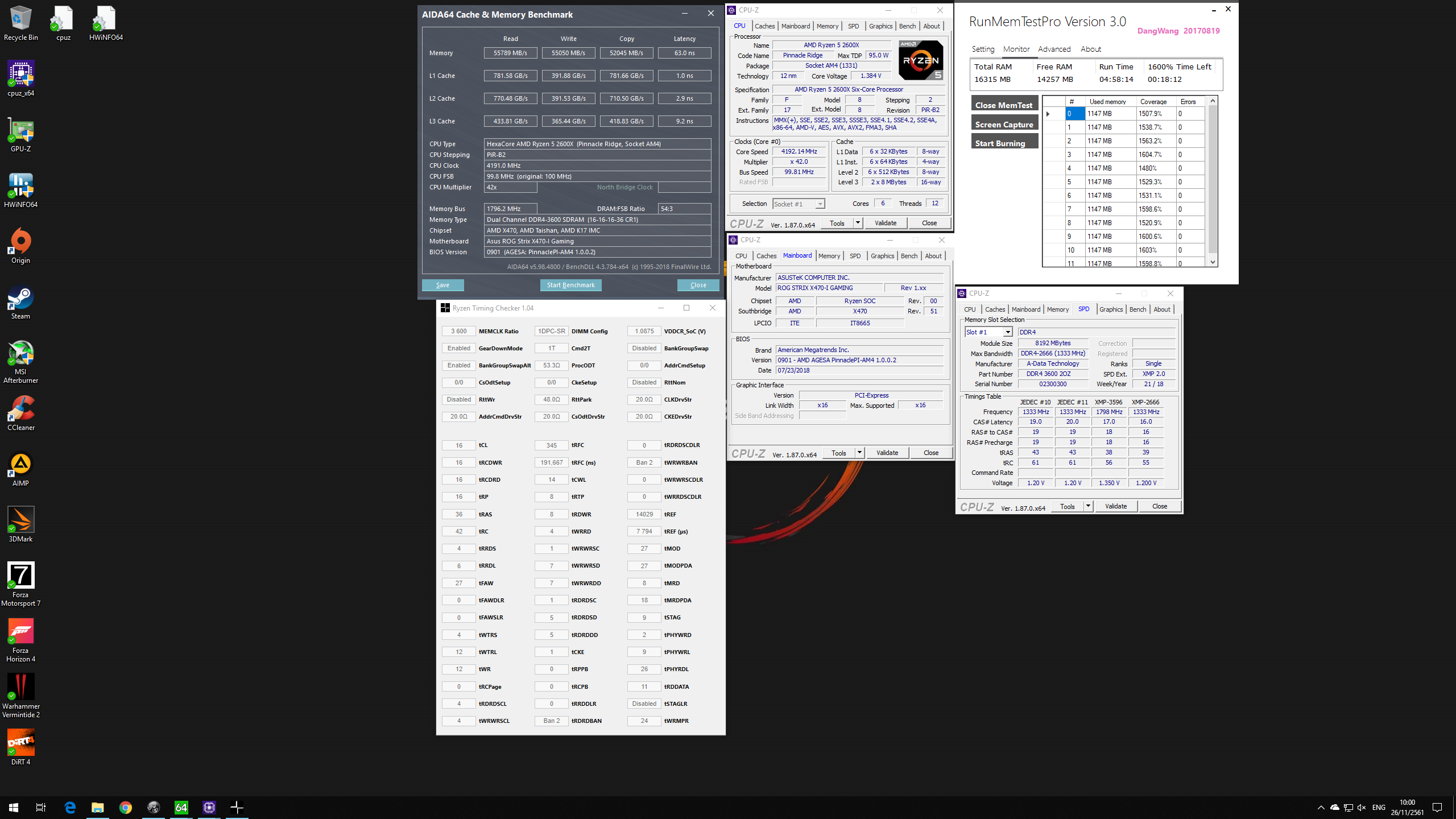Select Caches tab in top CPU-Z window
Image resolution: width=1456 pixels, height=819 pixels.
point(764,26)
